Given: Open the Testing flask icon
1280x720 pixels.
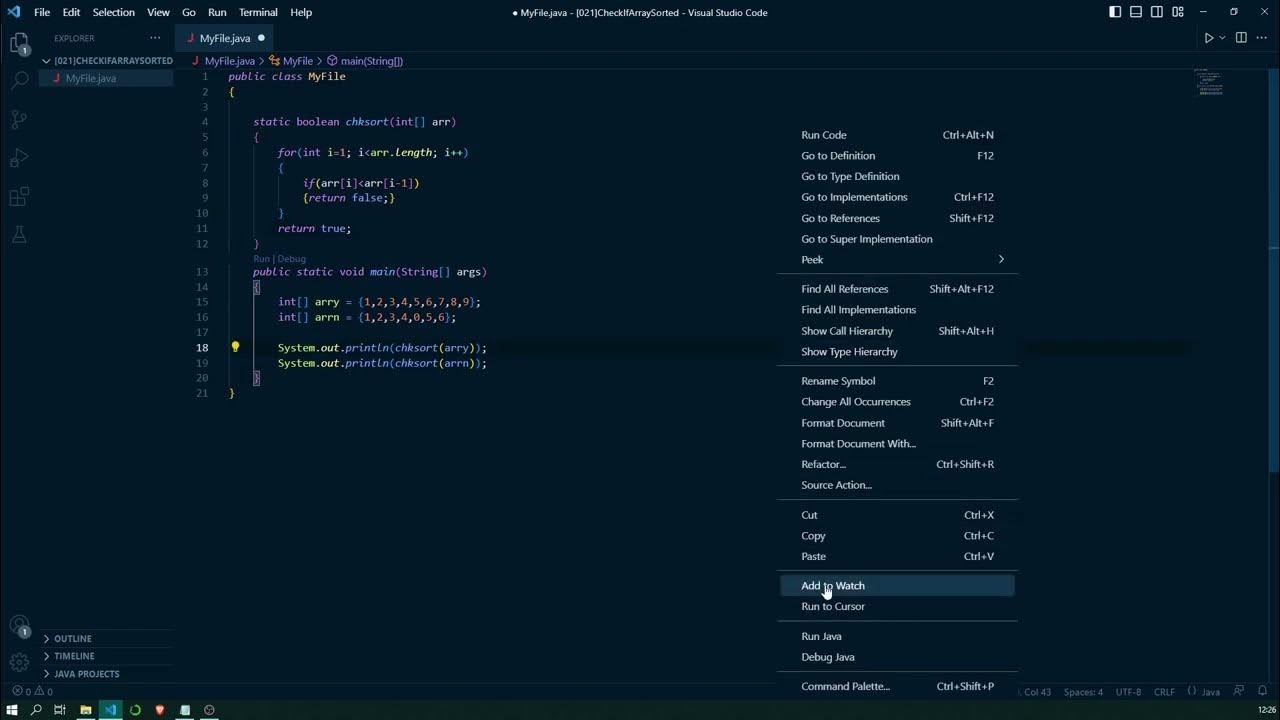Looking at the screenshot, I should click(x=19, y=236).
